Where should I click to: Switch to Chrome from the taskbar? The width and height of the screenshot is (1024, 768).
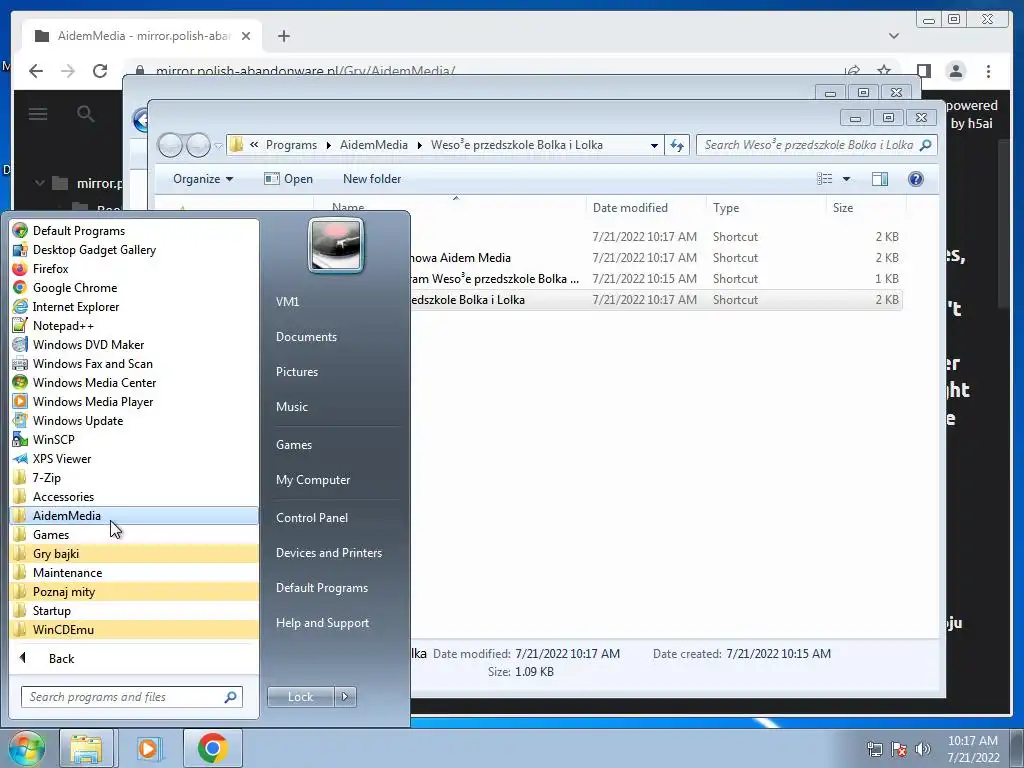pyautogui.click(x=212, y=748)
